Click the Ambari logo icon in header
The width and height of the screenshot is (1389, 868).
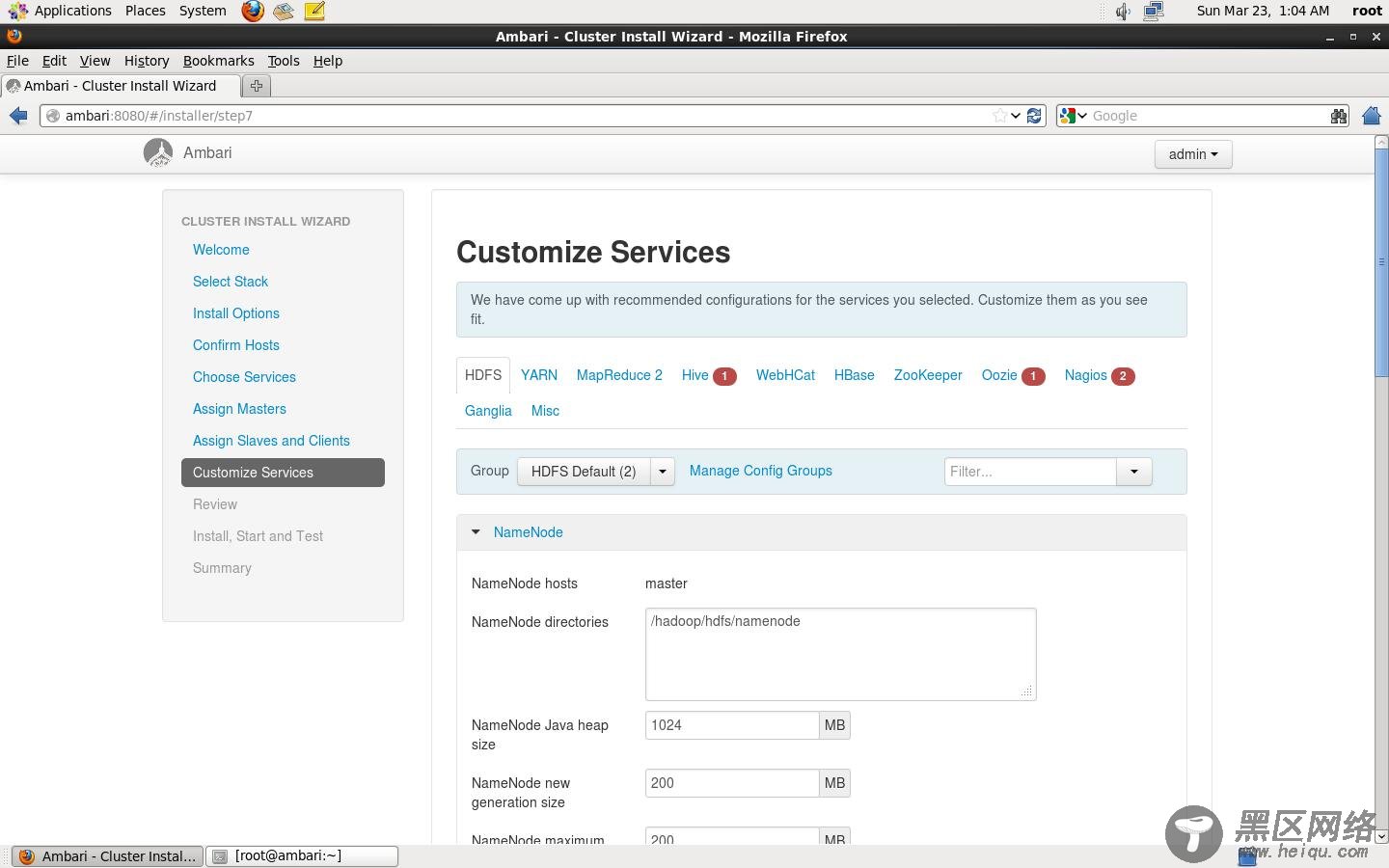157,152
